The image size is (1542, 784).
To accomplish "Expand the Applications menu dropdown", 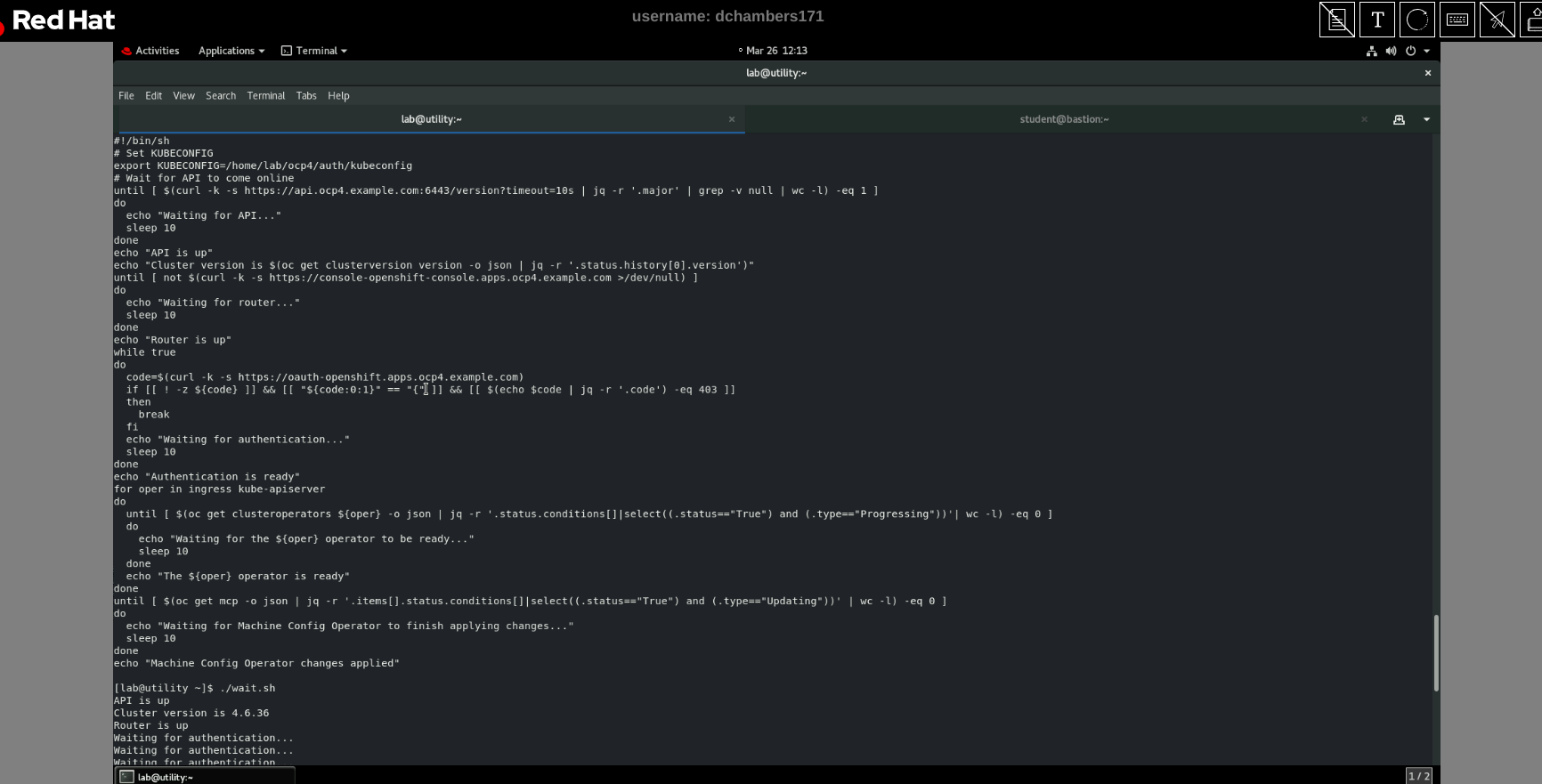I will click(x=231, y=51).
